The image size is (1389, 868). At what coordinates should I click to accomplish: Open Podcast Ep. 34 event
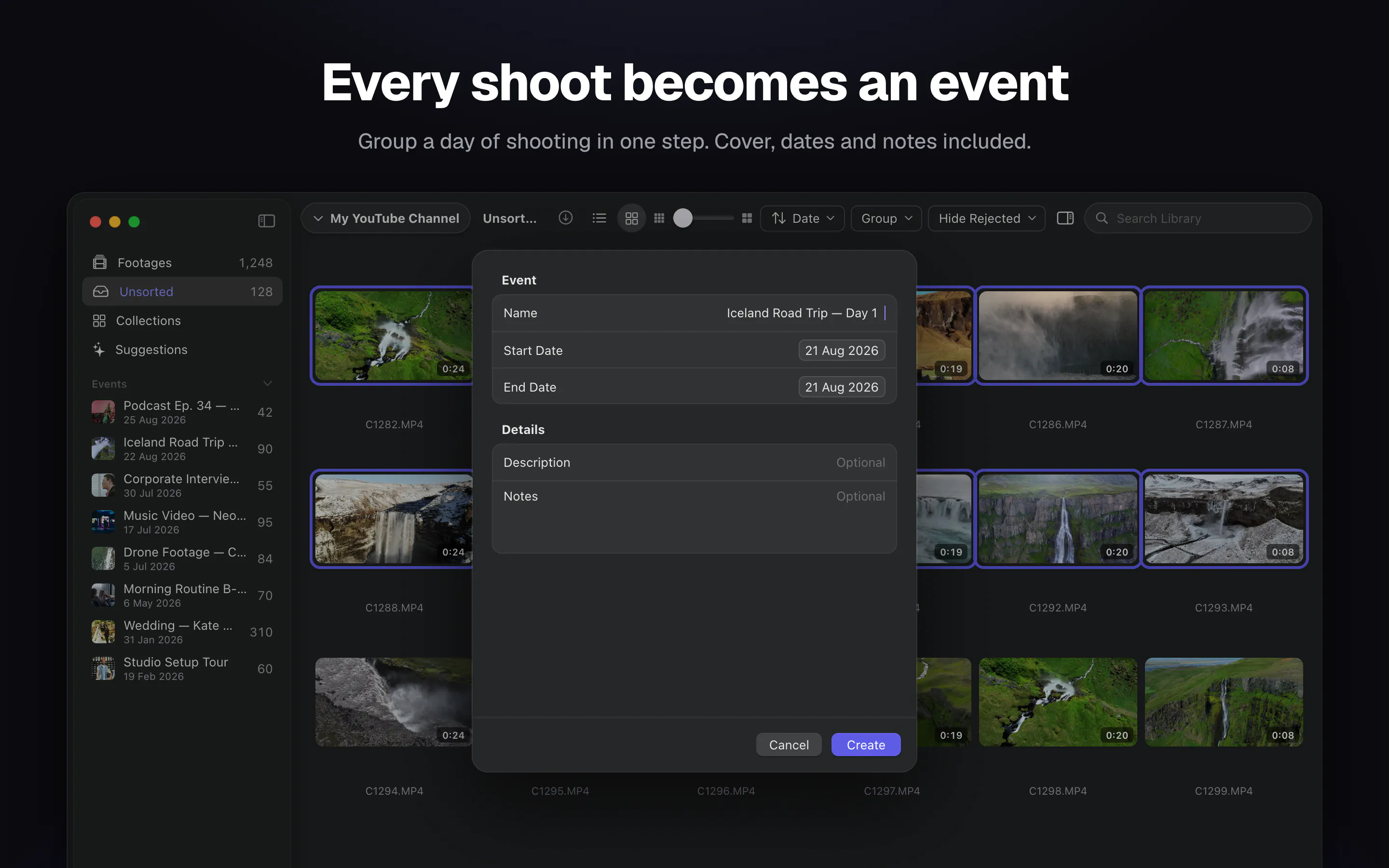coord(182,412)
